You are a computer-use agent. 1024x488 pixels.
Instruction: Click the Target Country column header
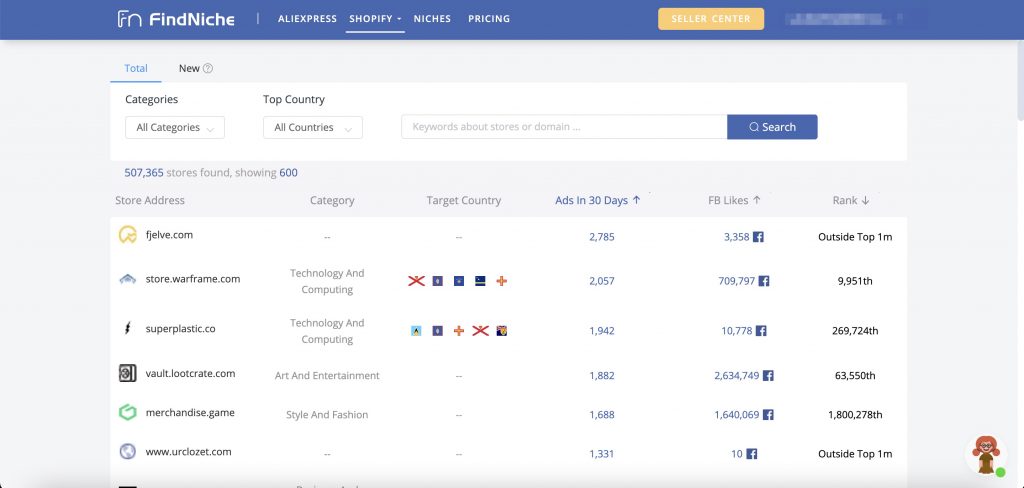click(464, 201)
